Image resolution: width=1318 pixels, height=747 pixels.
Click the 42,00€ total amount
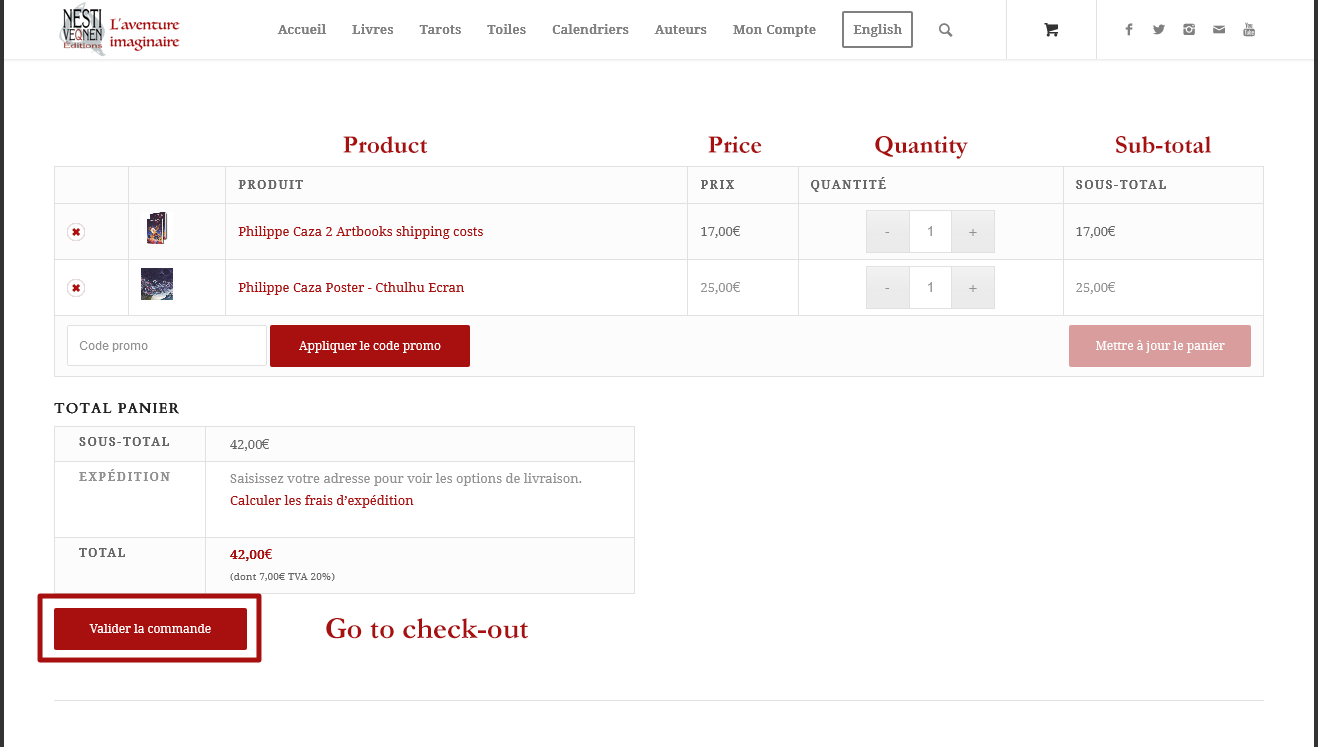point(251,555)
